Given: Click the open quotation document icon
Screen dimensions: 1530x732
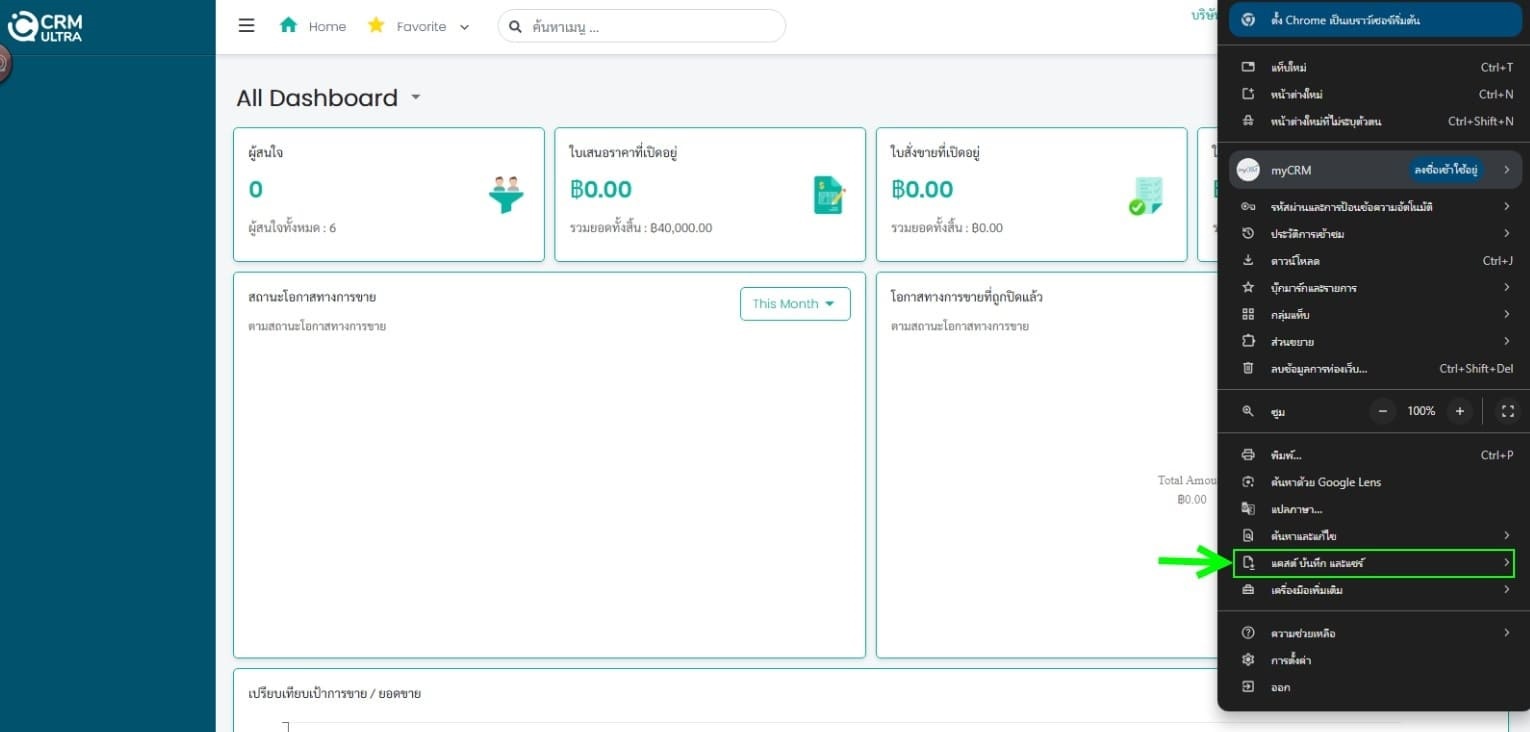Looking at the screenshot, I should (x=829, y=195).
